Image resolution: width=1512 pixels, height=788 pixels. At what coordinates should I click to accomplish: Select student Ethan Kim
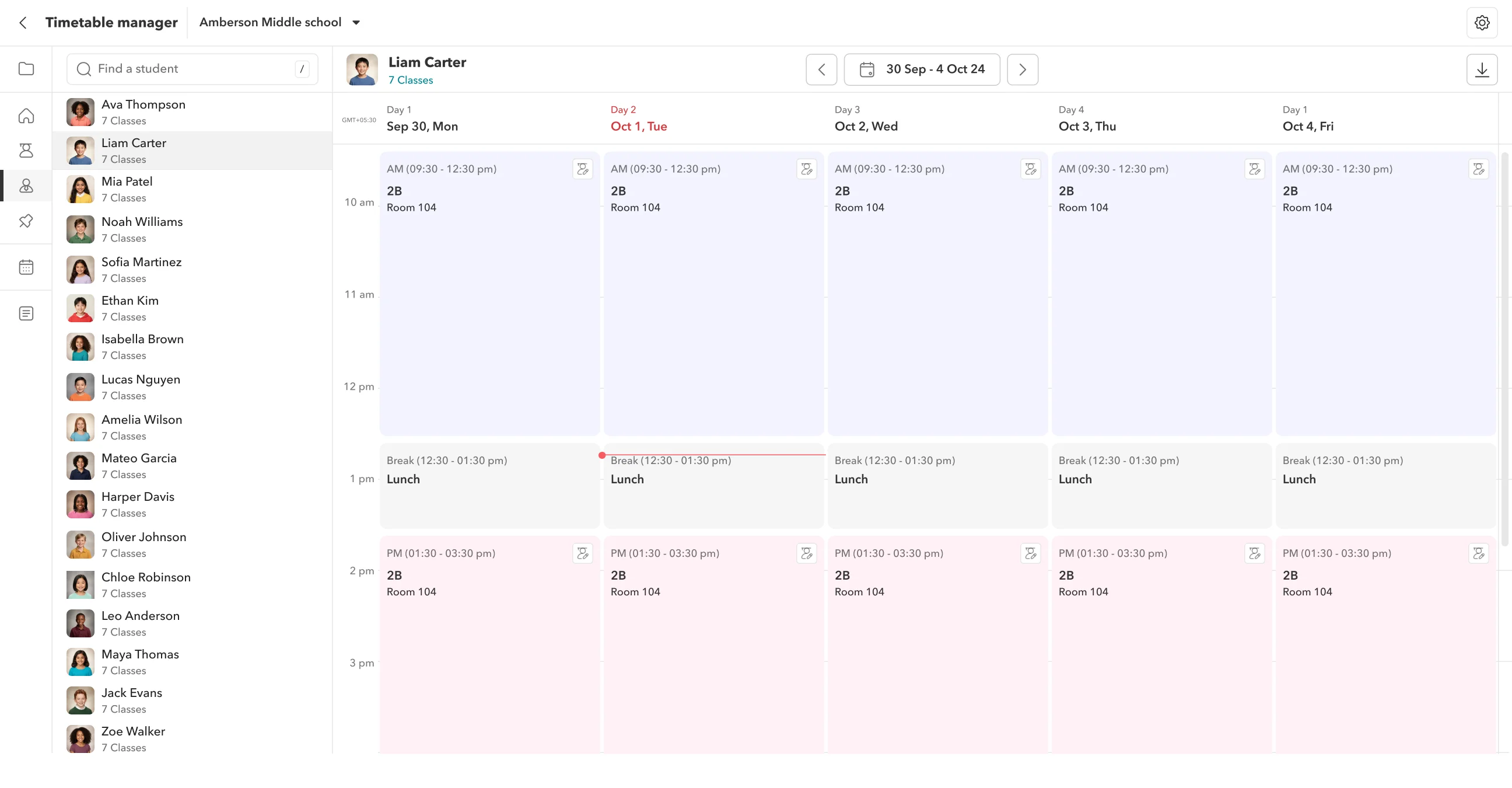tap(192, 308)
